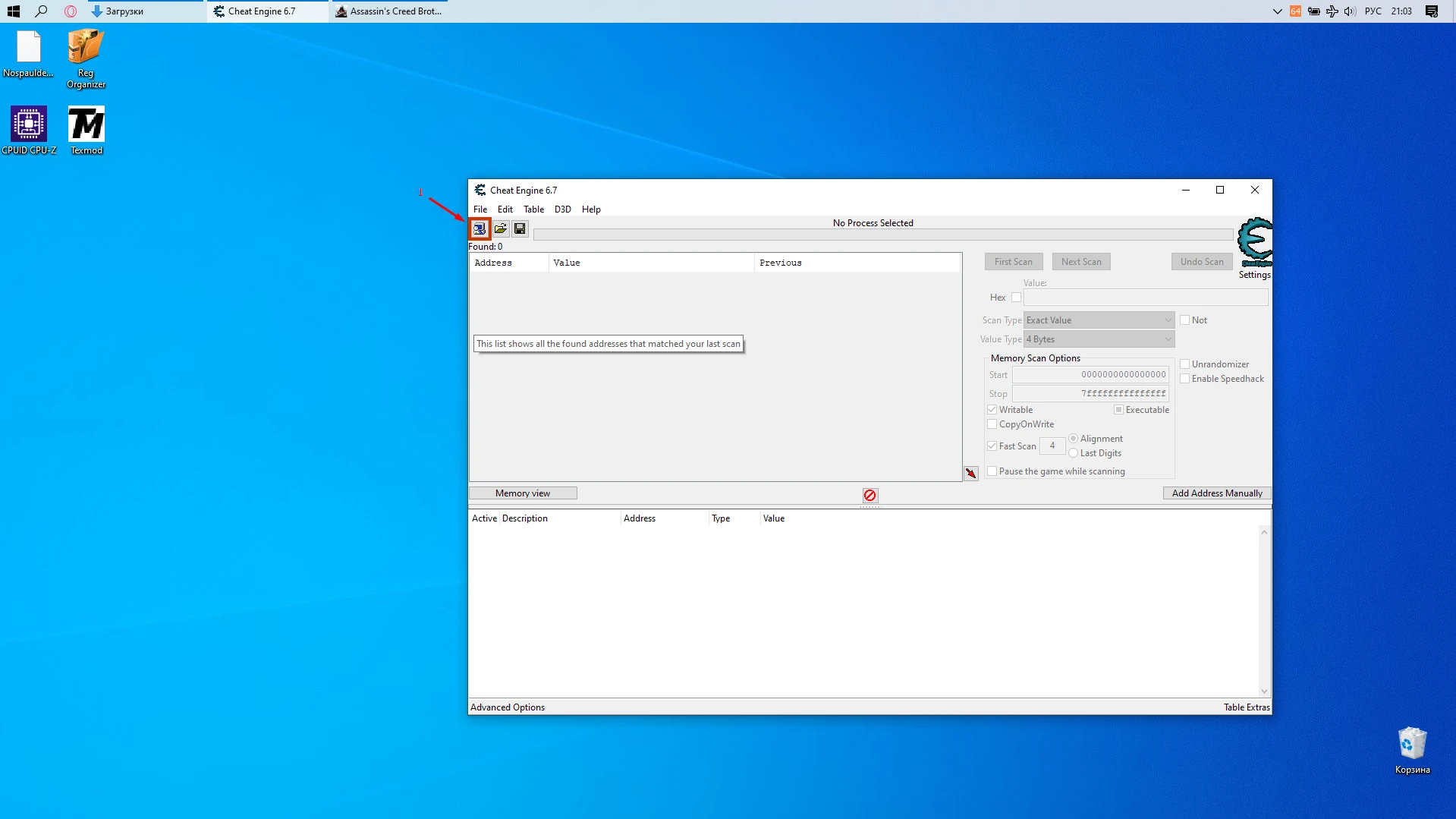The height and width of the screenshot is (819, 1456).
Task: Show hidden system tray icons chevron
Action: click(1277, 11)
